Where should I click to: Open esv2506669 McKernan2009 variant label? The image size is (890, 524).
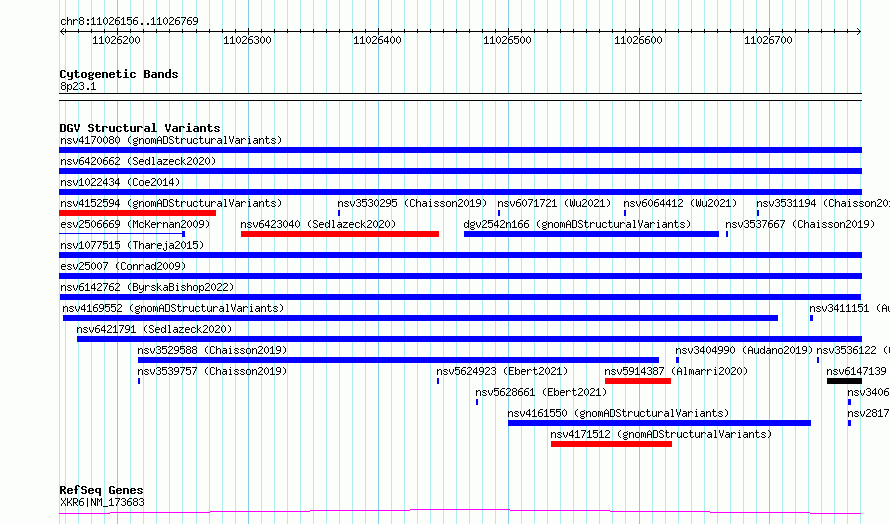coord(135,224)
